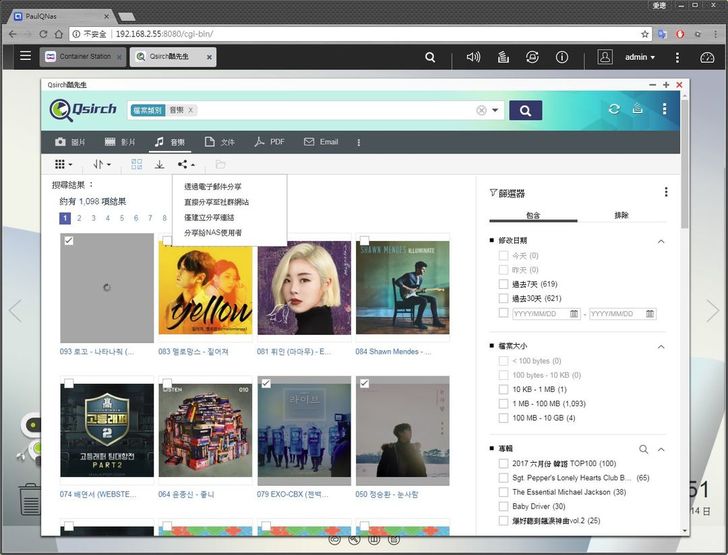
Task: Open the sort order dropdown
Action: point(101,164)
